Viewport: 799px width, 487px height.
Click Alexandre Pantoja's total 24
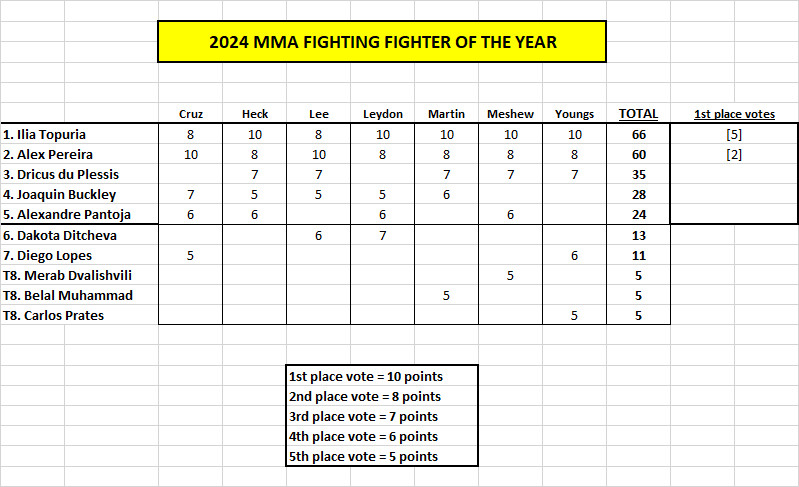pyautogui.click(x=638, y=214)
